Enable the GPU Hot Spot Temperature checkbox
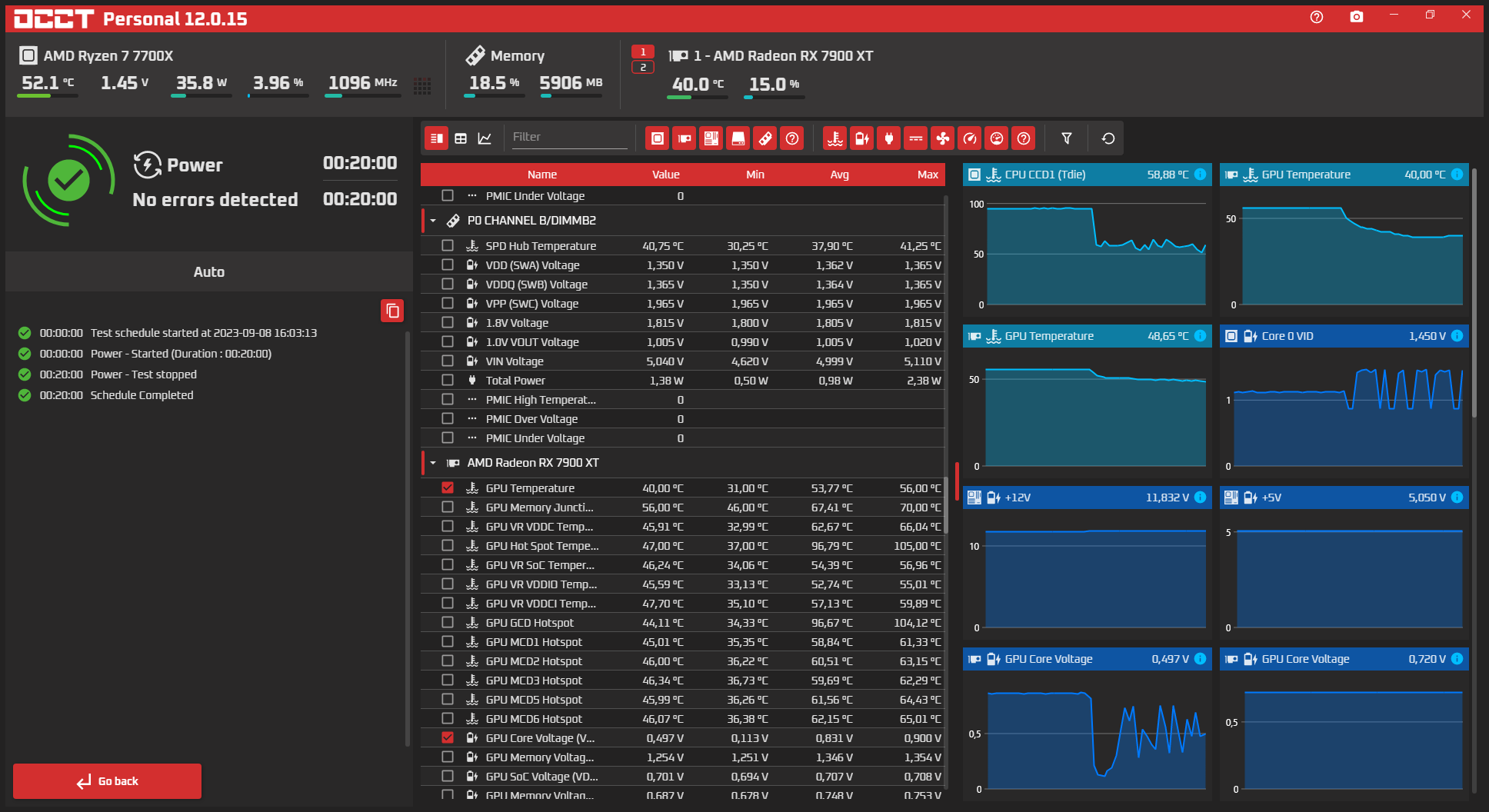Viewport: 1489px width, 812px height. coord(448,545)
